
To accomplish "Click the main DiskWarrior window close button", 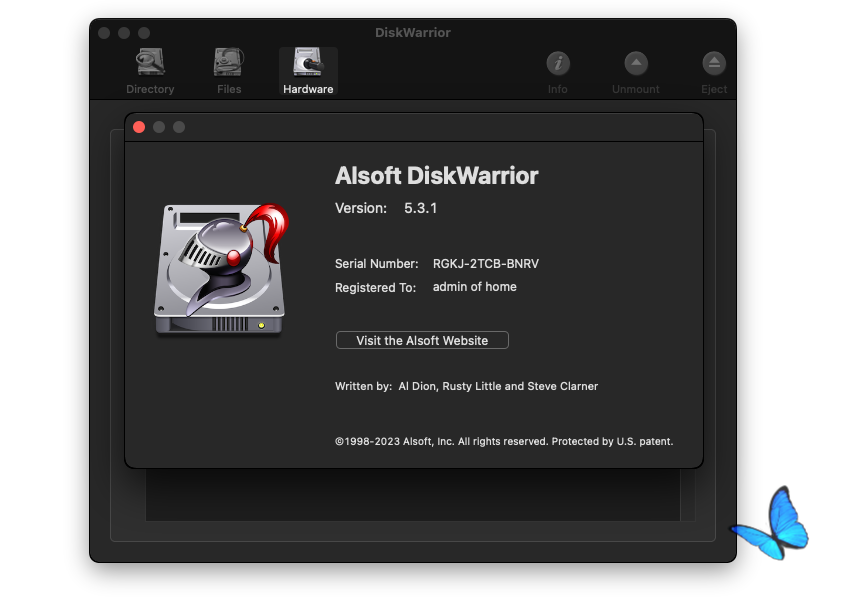I will tap(104, 33).
